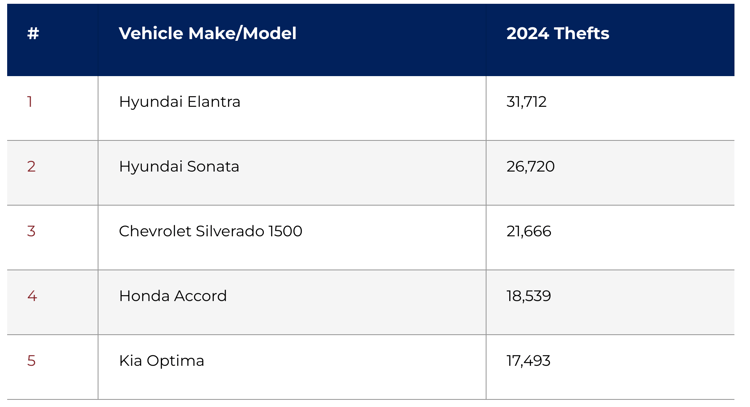Select the 26,720 thefts value
Image resolution: width=750 pixels, height=407 pixels.
[530, 167]
